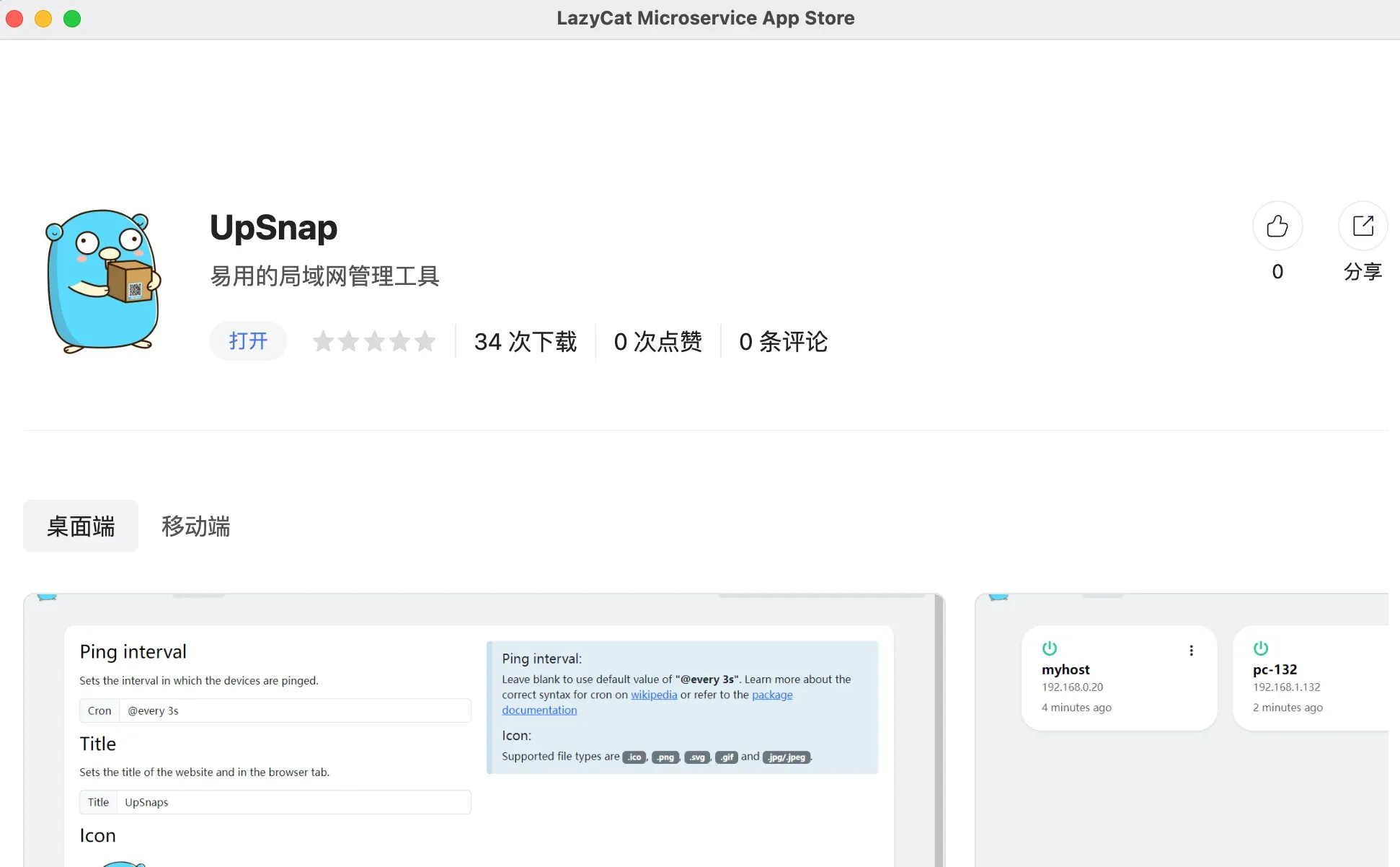Viewport: 1400px width, 867px height.
Task: Click the share (分享) icon
Action: (x=1363, y=226)
